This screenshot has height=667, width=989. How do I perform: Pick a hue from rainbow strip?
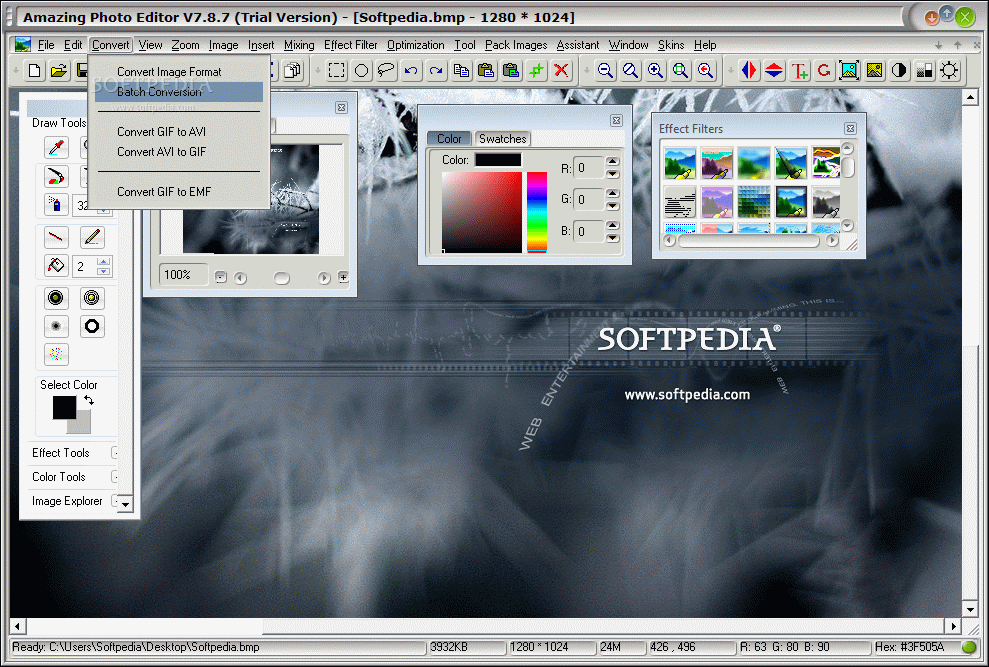(537, 212)
